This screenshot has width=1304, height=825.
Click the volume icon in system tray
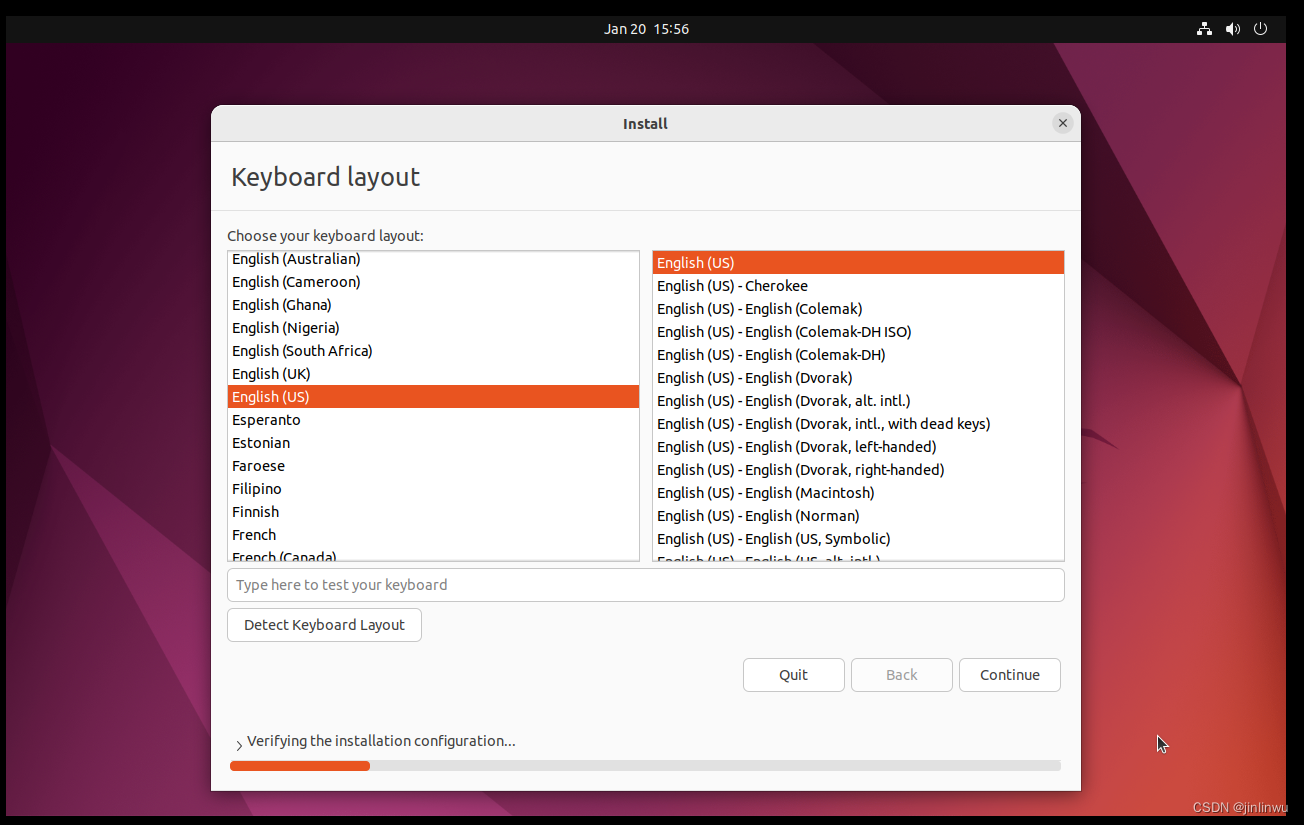point(1232,28)
